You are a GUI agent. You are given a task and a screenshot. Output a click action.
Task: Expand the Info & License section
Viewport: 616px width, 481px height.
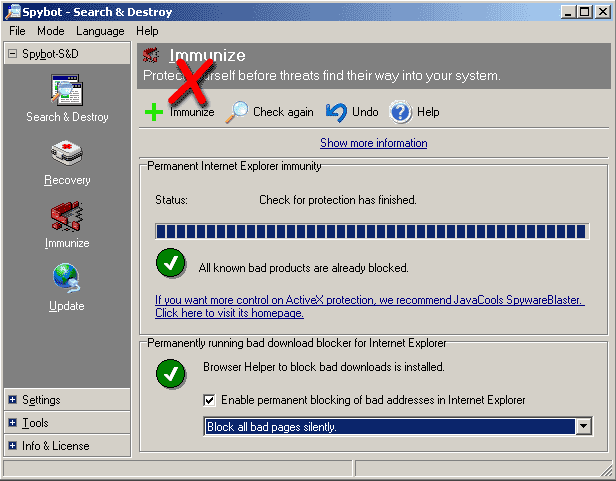[x=13, y=446]
